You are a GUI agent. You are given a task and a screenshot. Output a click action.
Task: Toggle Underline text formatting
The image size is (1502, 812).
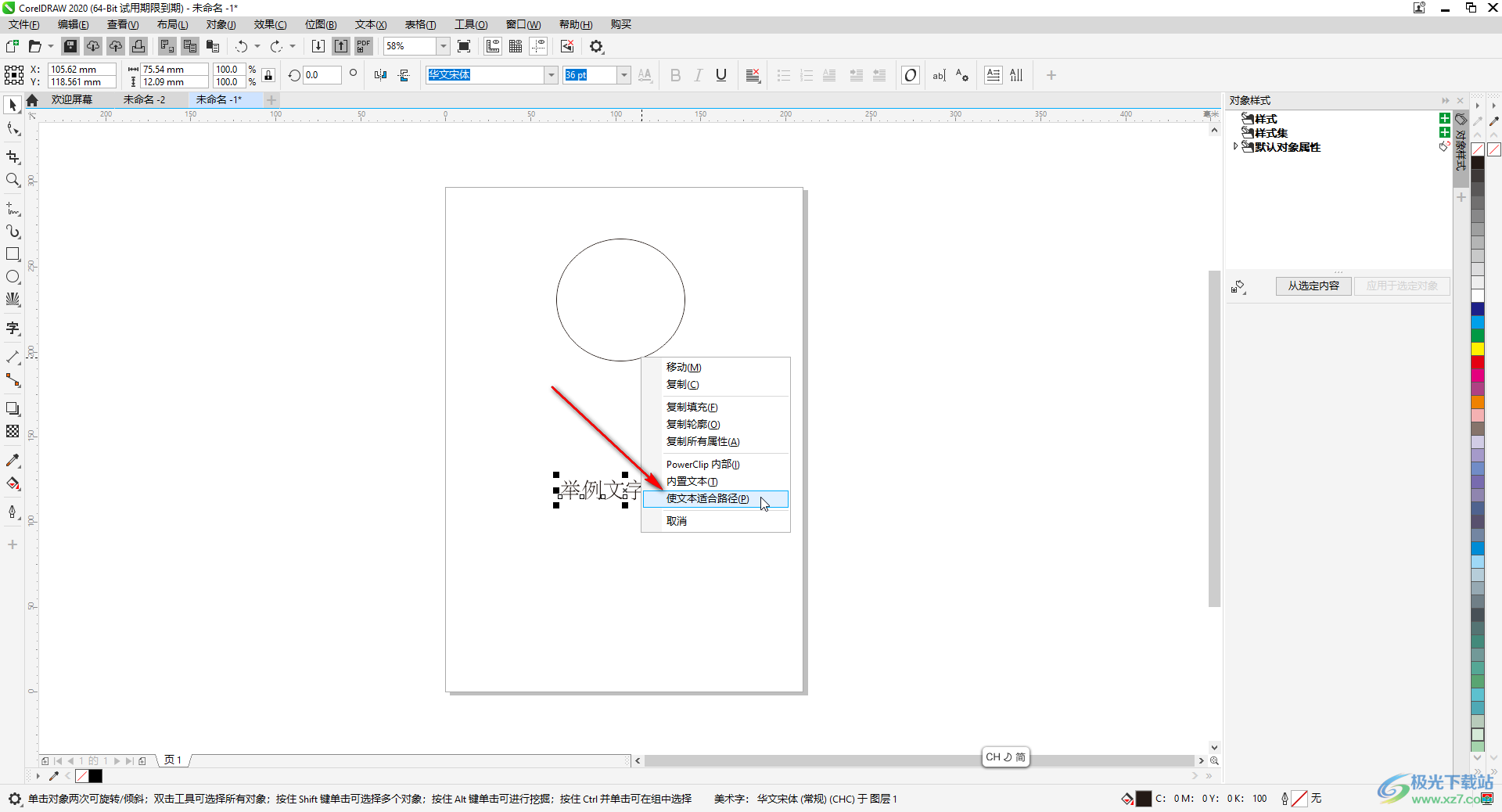[x=721, y=75]
